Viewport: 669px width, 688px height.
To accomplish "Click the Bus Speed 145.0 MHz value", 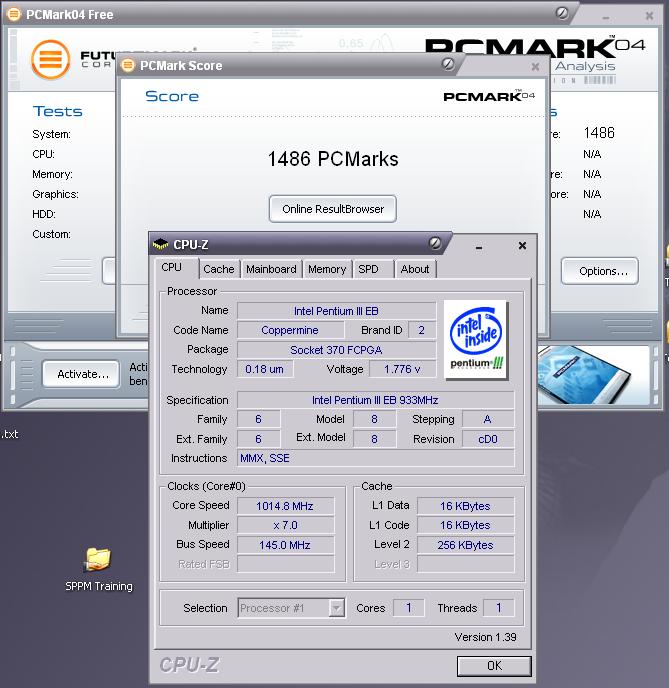I will point(285,545).
